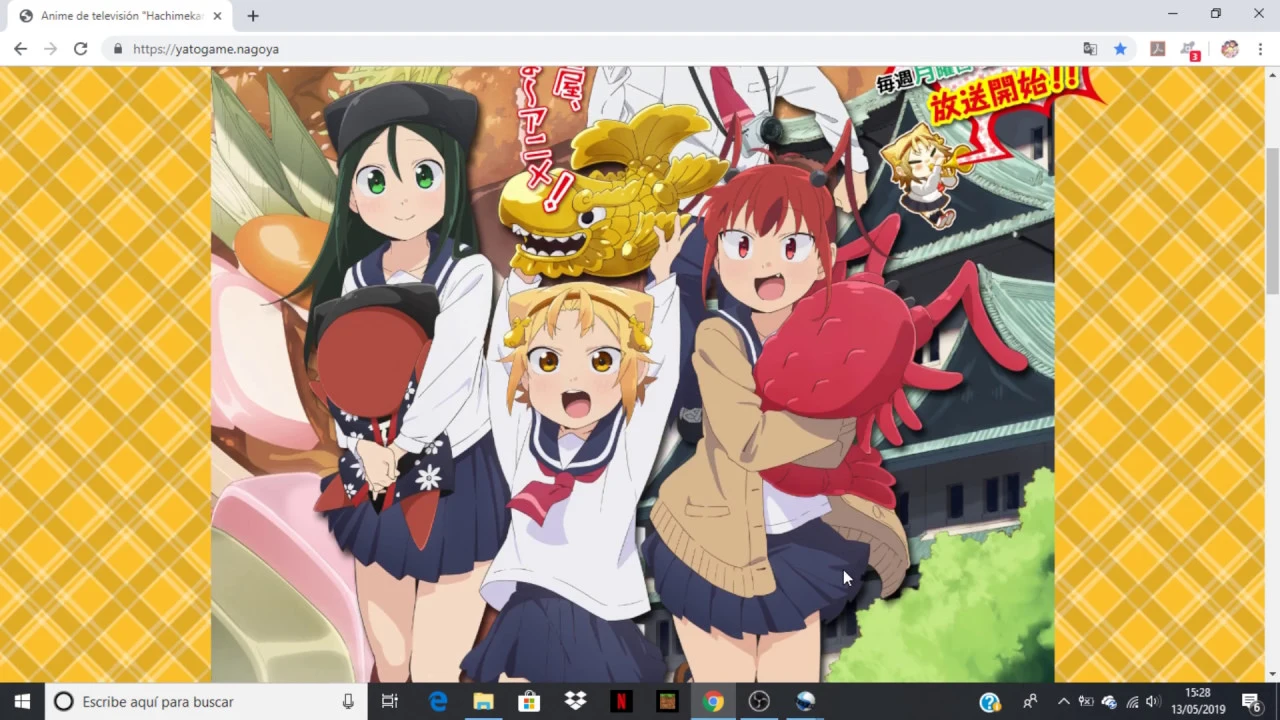
Task: Click the browser Back arrow
Action: pyautogui.click(x=20, y=48)
